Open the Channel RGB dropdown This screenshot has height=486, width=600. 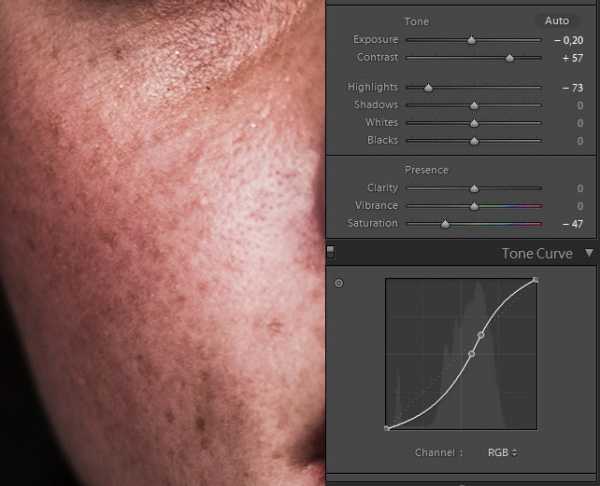click(502, 452)
